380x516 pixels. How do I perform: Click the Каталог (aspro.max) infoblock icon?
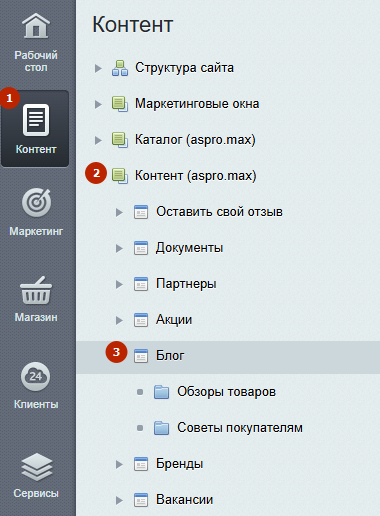pyautogui.click(x=120, y=140)
